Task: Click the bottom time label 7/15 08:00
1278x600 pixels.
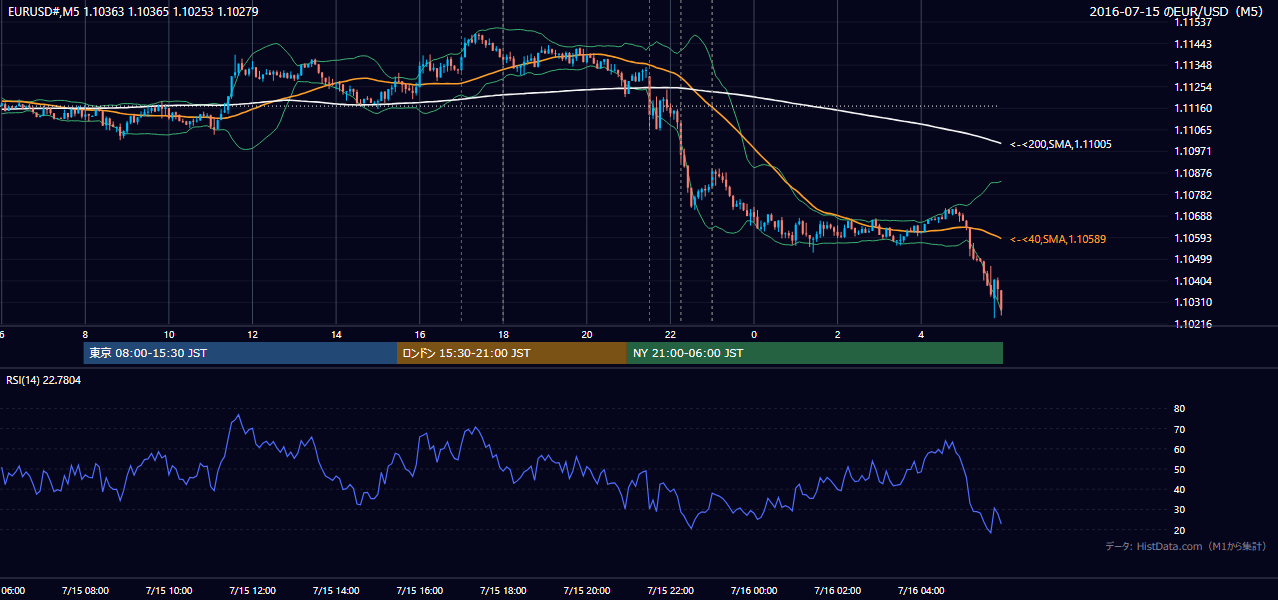Action: (x=85, y=590)
